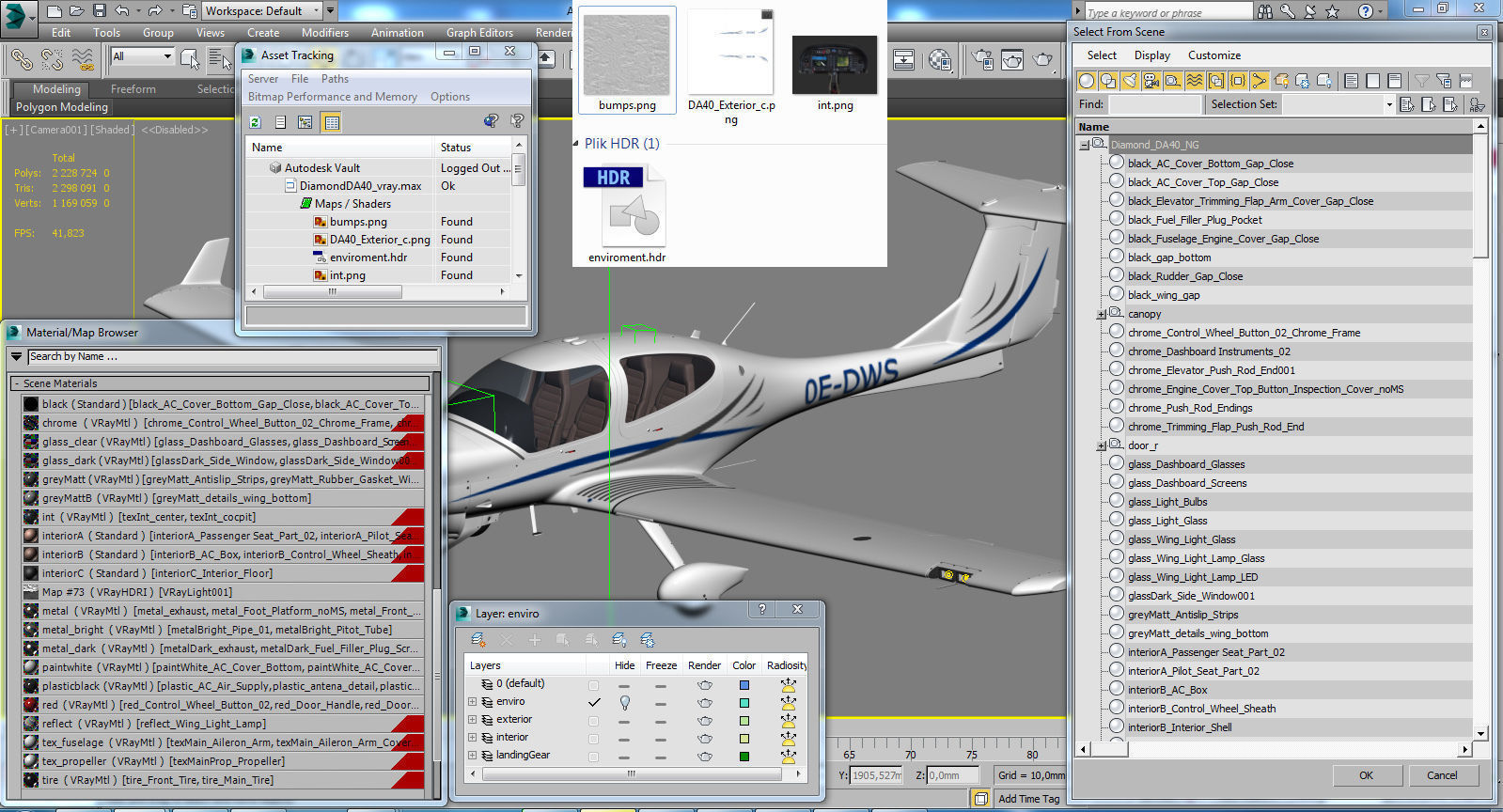Select the Select and Link chain tool
1503x812 pixels.
click(x=22, y=60)
